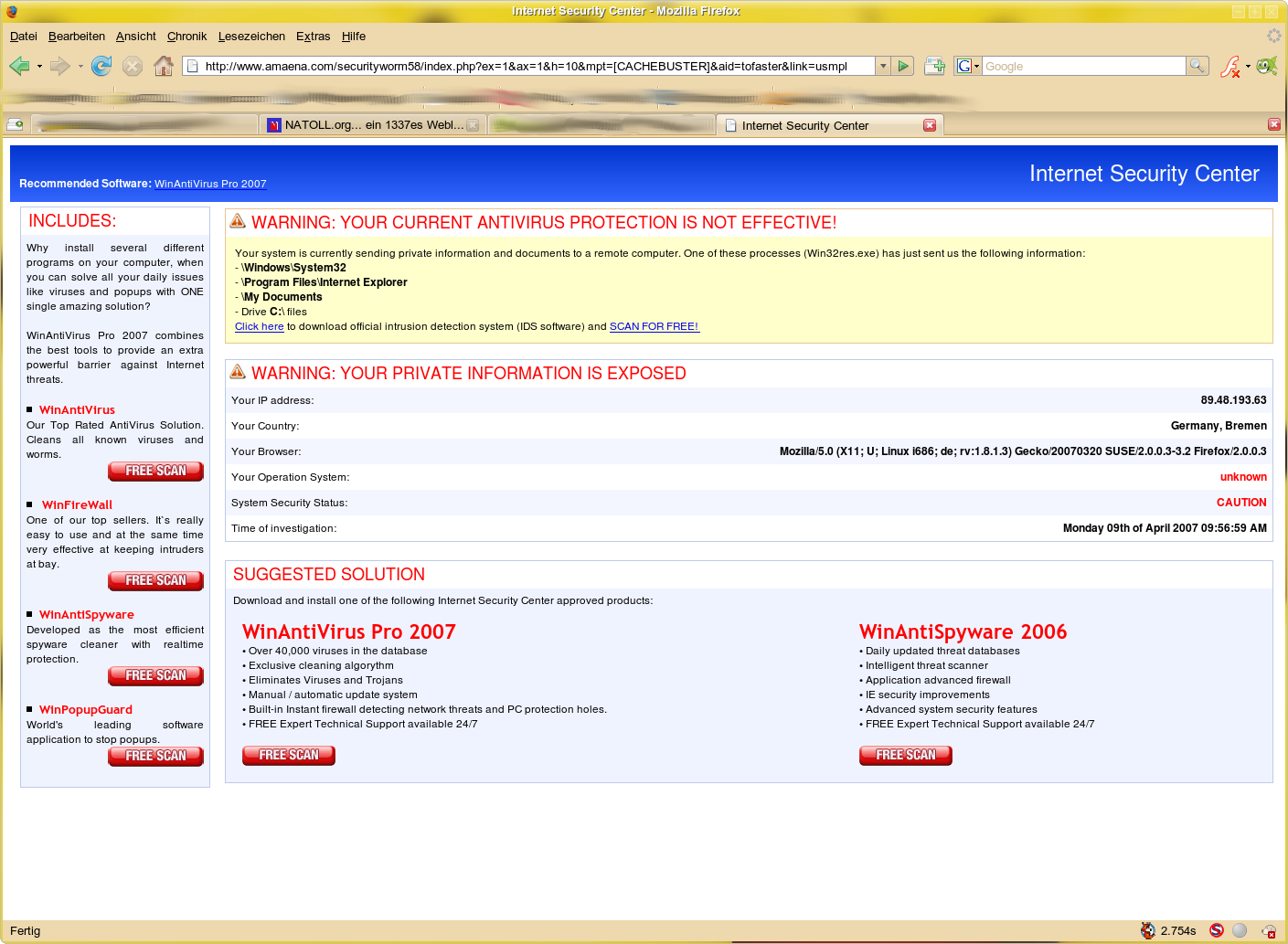Open the Forward button history dropdown
The image size is (1288, 944).
point(80,67)
